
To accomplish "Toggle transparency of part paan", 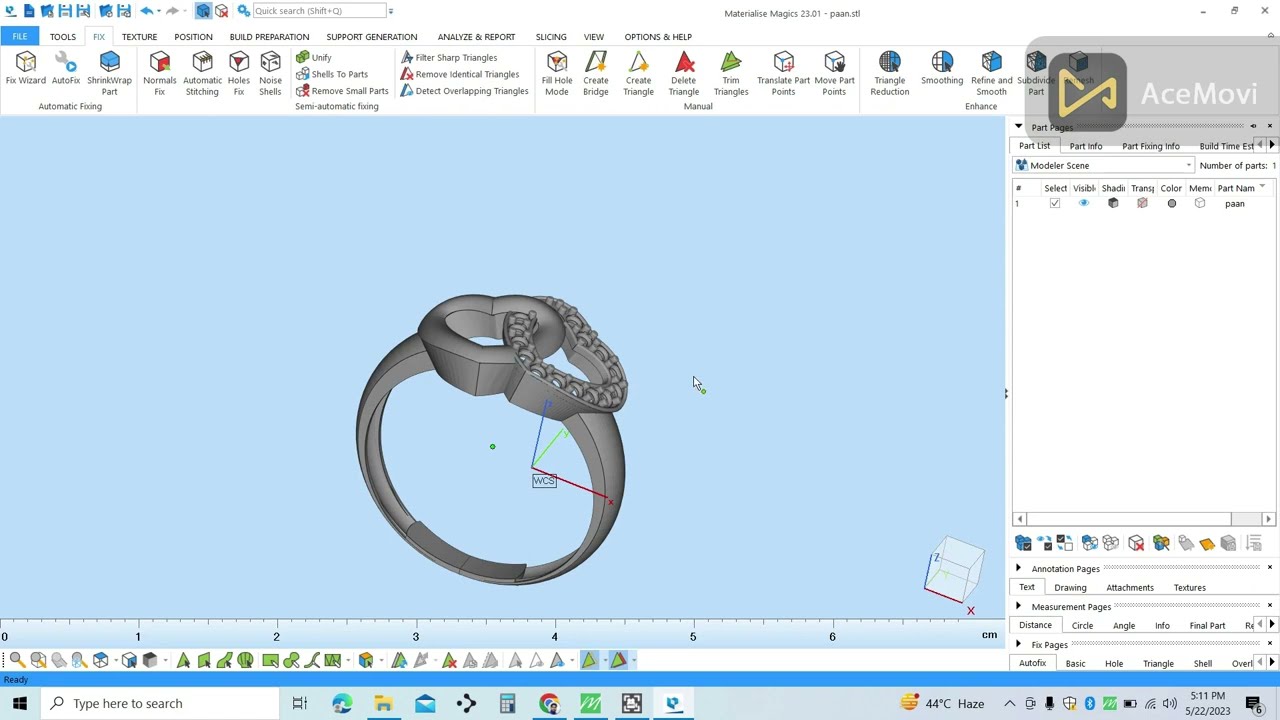I will point(1142,203).
